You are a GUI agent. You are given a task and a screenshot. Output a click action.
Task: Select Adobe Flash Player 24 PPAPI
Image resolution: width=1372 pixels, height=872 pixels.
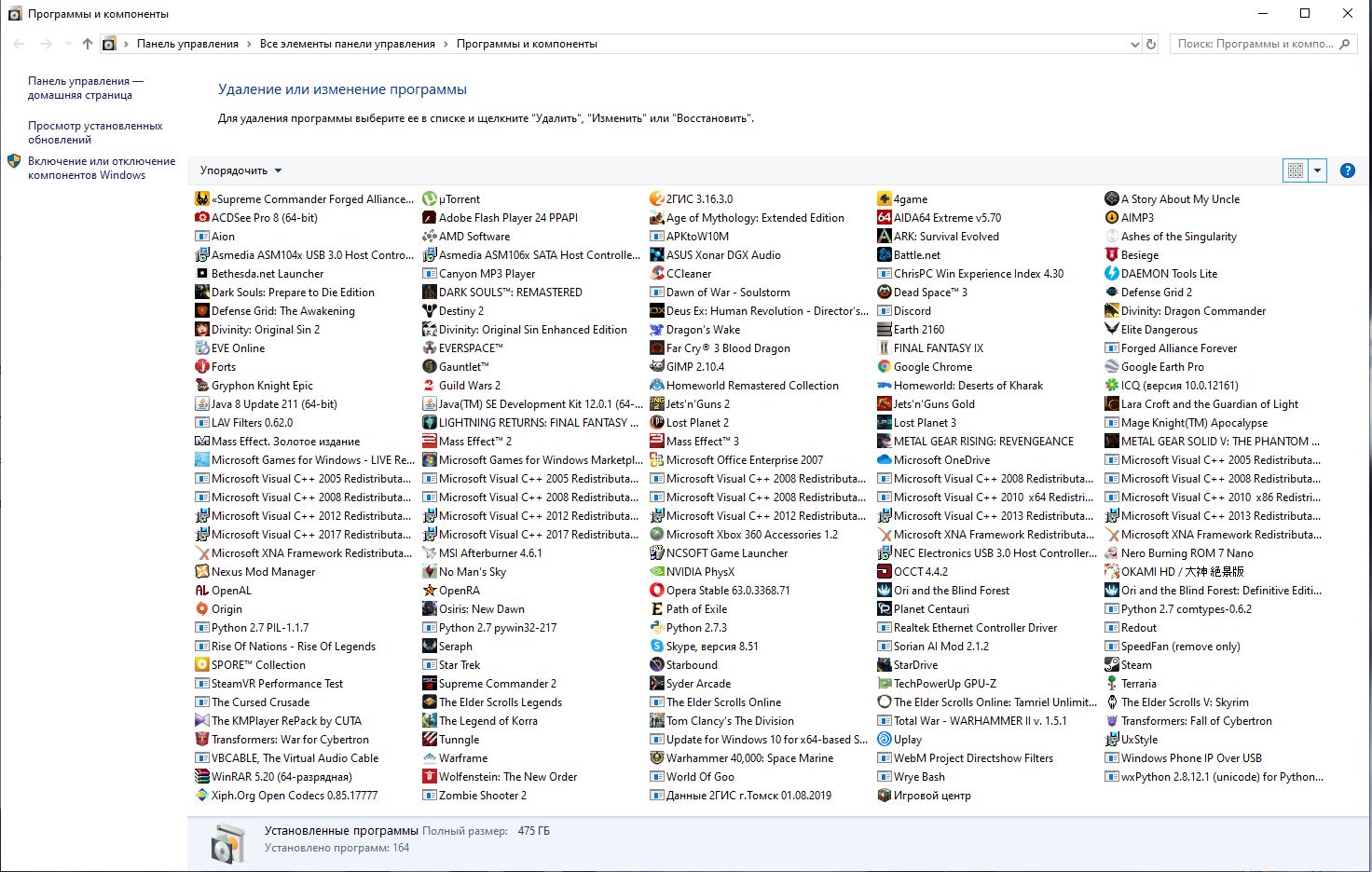pyautogui.click(x=501, y=217)
